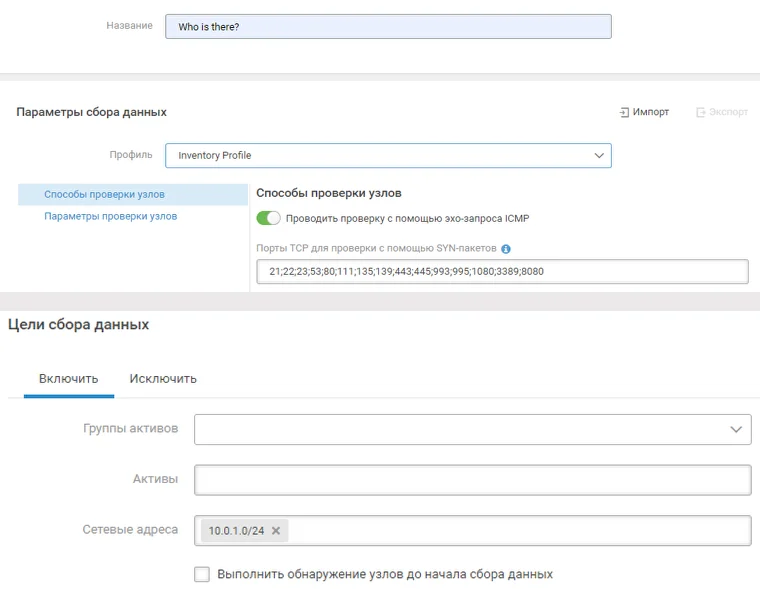760x589 pixels.
Task: Click the 10.0.1.0/24 address chip
Action: click(x=236, y=531)
